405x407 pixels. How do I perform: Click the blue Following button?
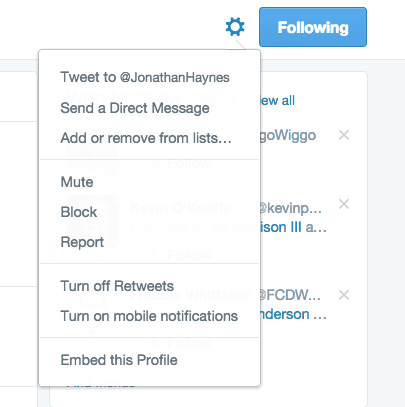tap(313, 27)
